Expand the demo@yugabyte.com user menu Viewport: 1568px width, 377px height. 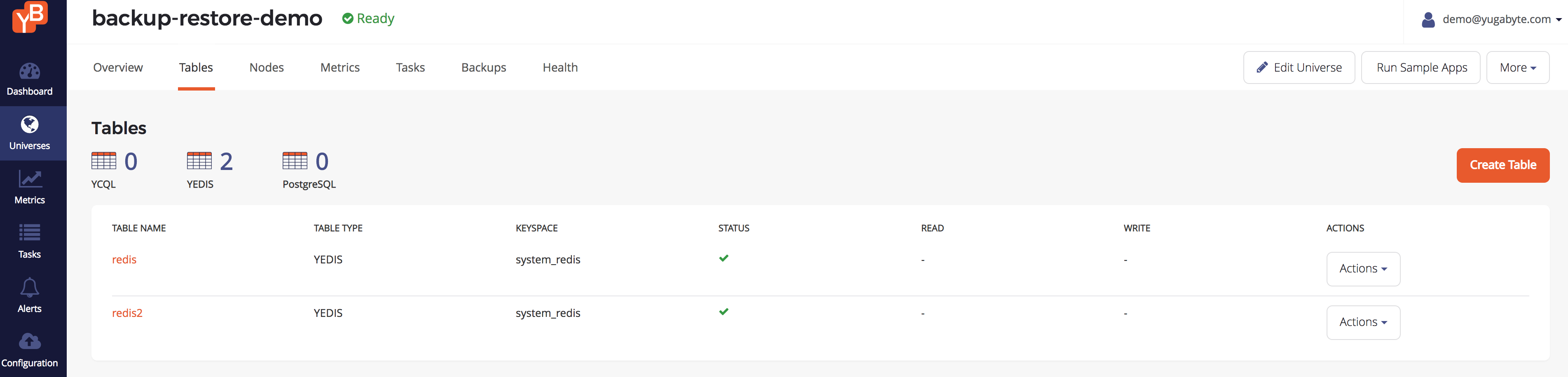1491,19
